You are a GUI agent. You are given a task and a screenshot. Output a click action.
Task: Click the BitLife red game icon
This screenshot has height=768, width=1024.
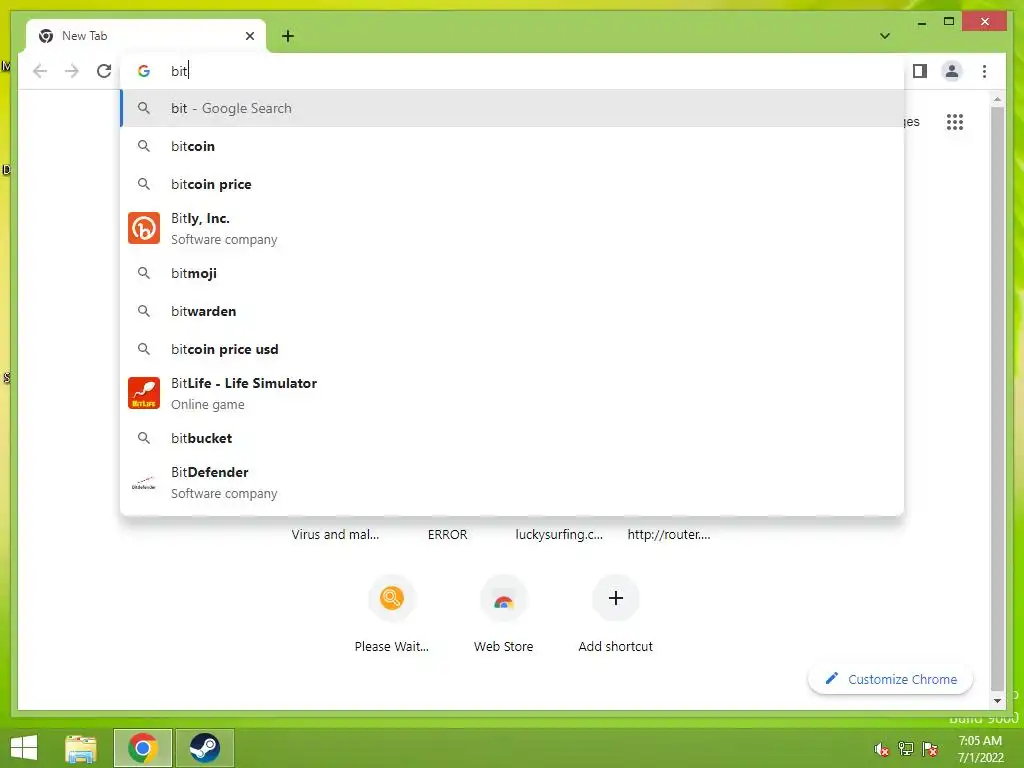point(144,393)
